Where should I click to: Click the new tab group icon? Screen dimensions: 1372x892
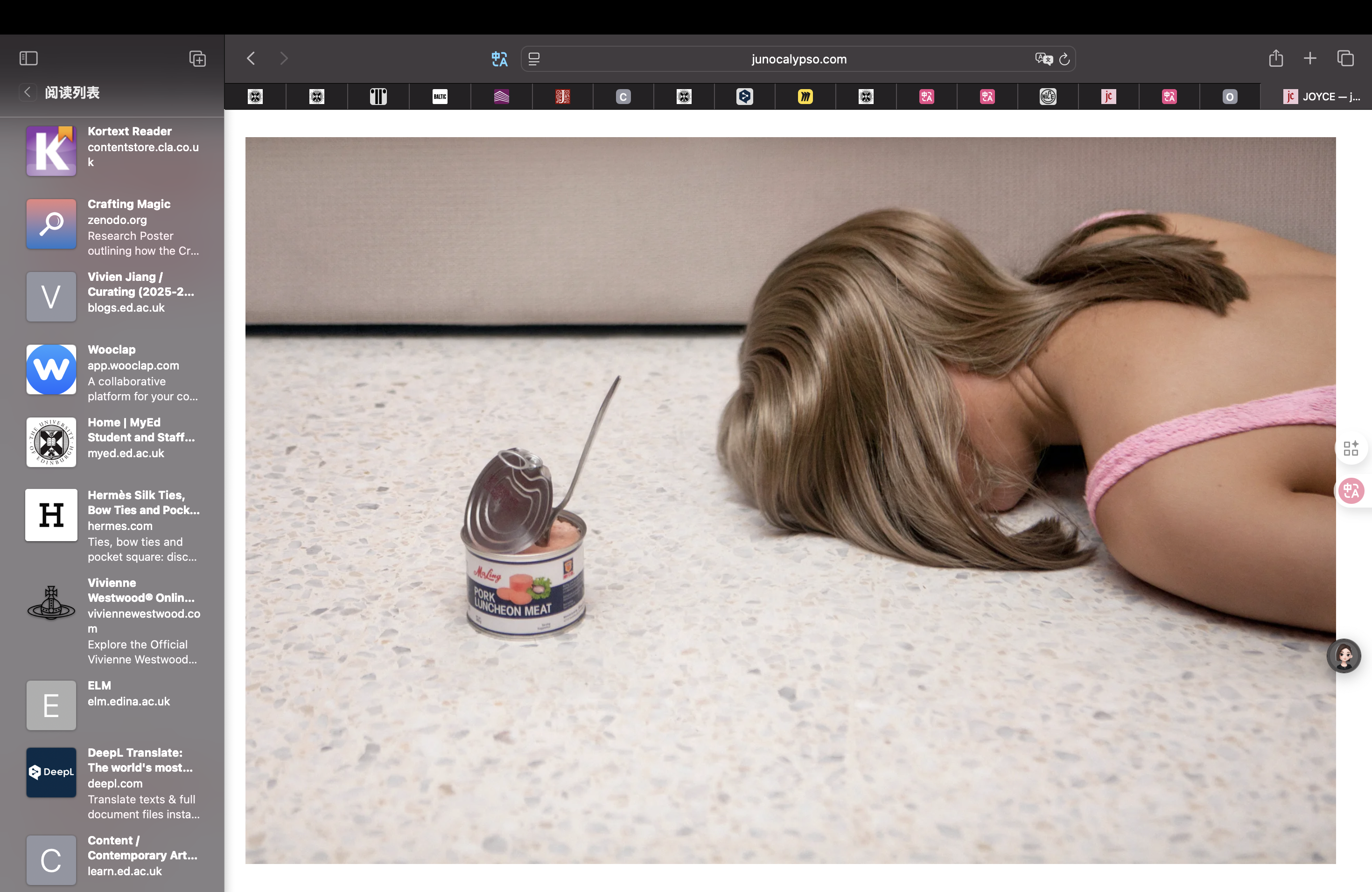click(197, 58)
